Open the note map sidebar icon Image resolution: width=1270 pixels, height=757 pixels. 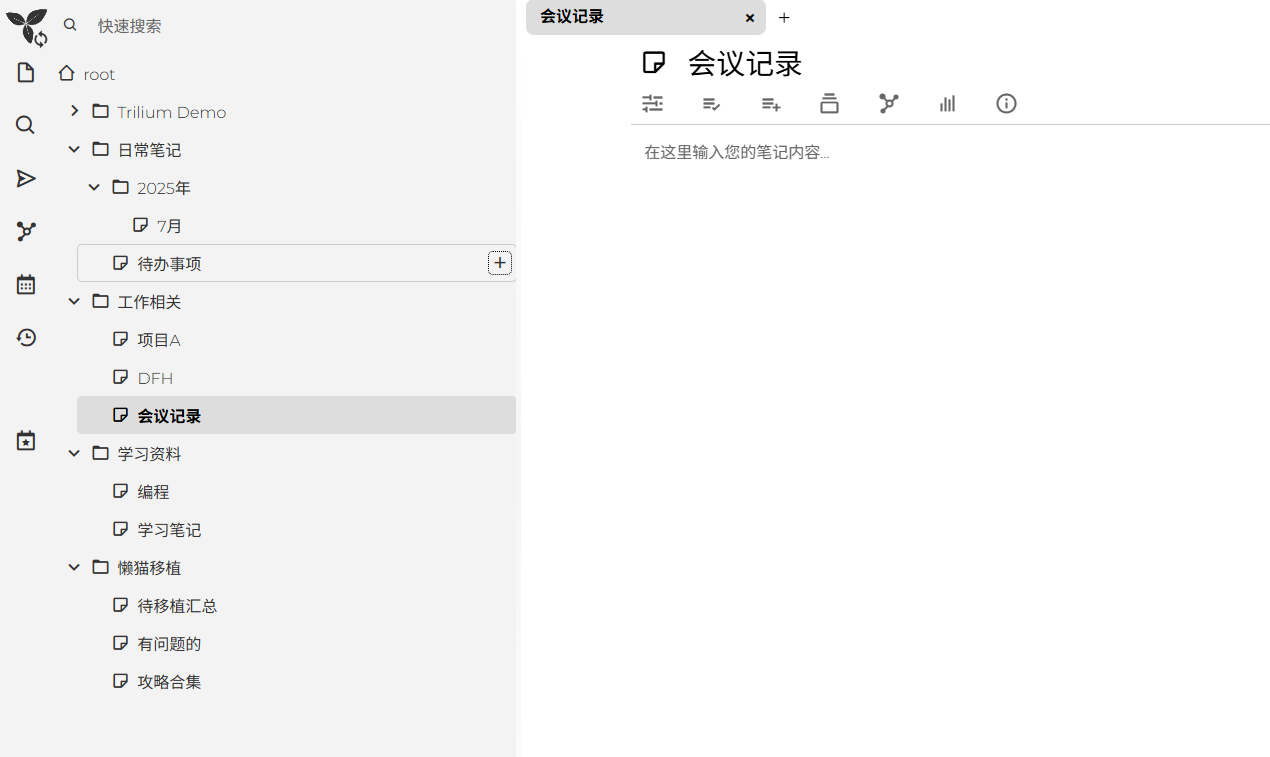pos(26,231)
